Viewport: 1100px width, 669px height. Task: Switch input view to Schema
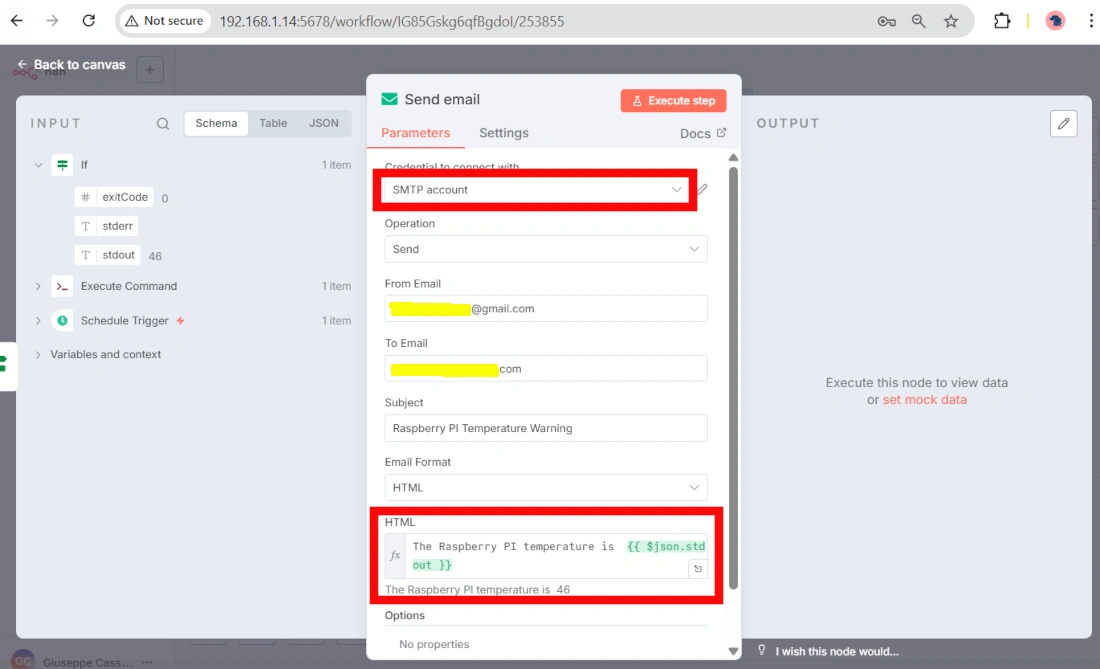(x=216, y=123)
